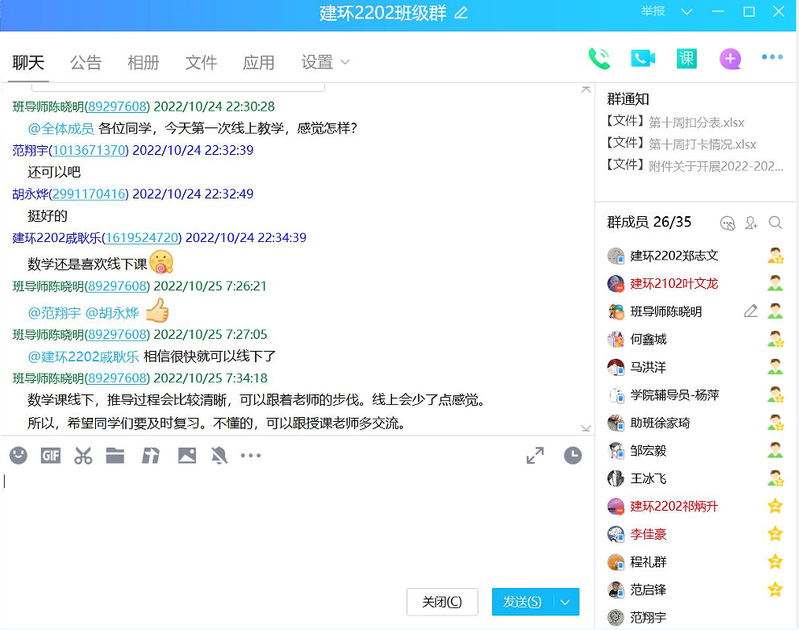Select member 何鑫城 in list
This screenshot has width=799, height=630.
point(696,339)
